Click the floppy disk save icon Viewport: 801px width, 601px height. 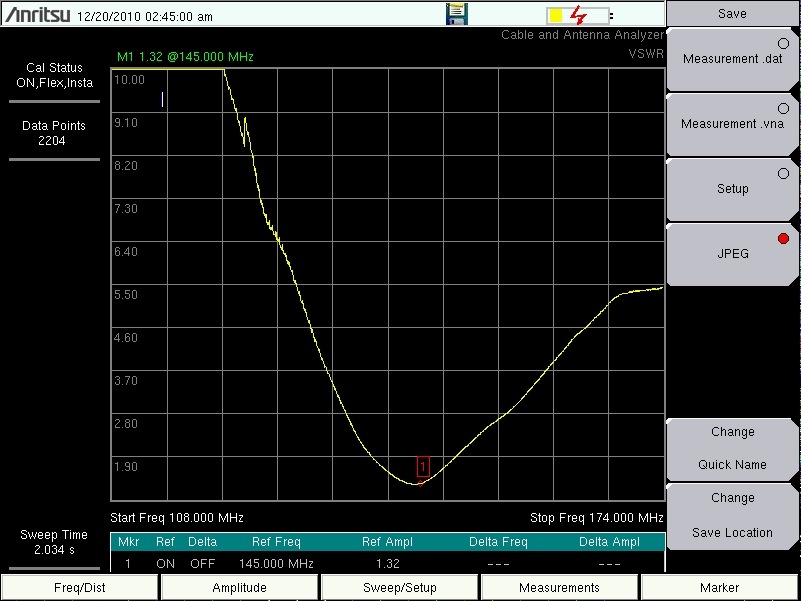457,14
